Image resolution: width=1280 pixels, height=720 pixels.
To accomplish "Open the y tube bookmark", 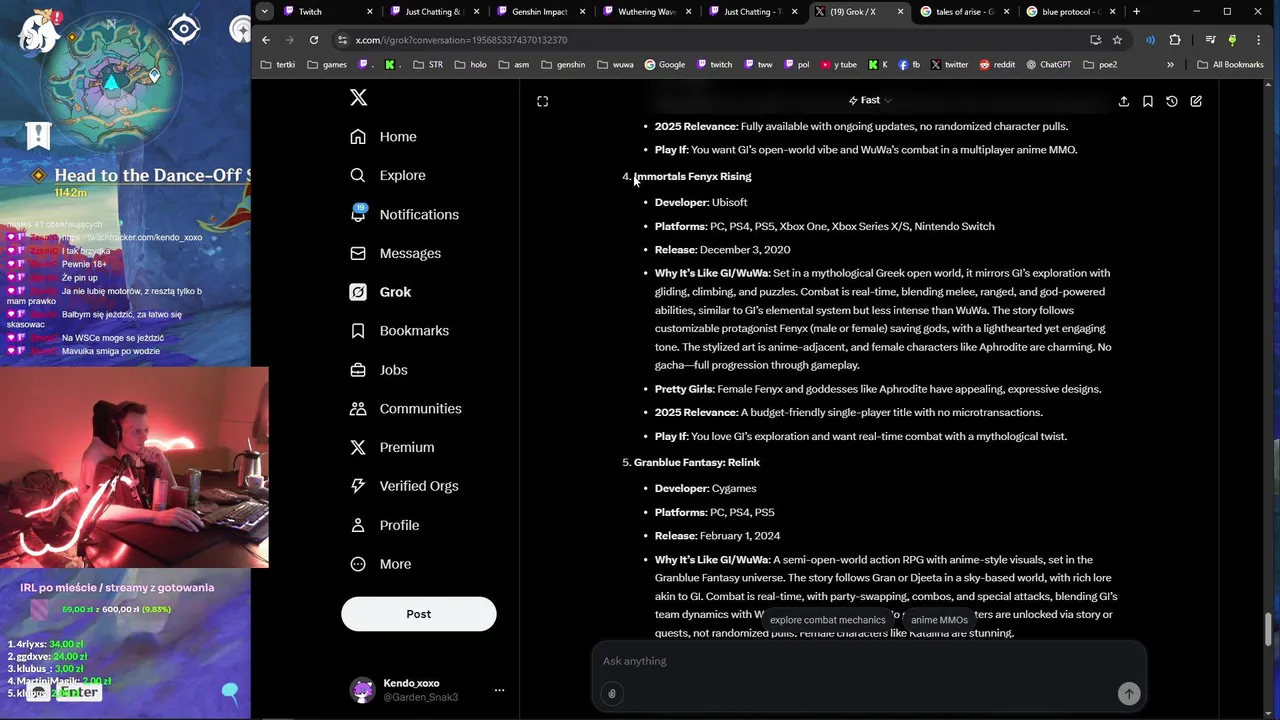I will point(838,65).
